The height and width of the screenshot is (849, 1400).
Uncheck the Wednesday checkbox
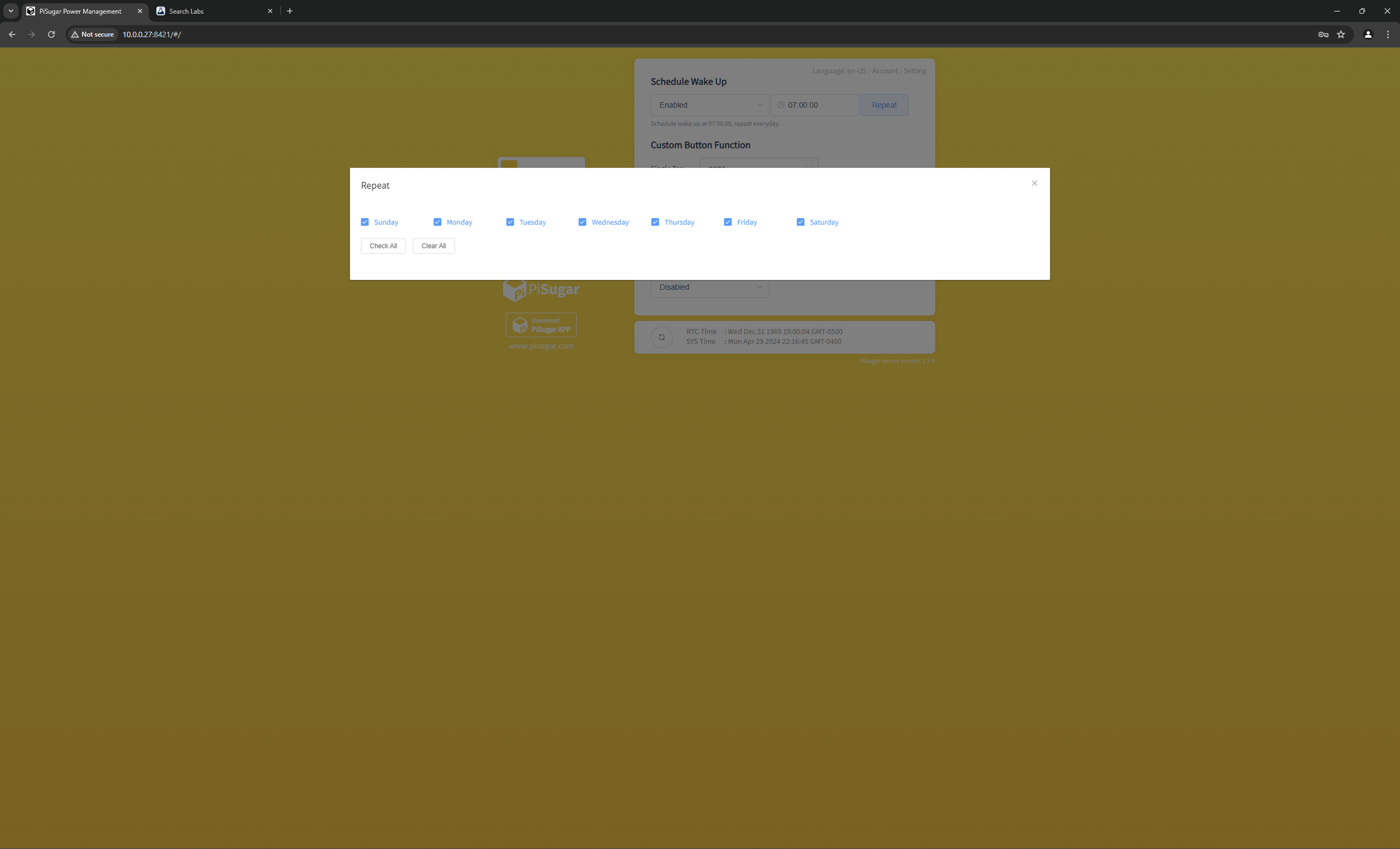582,222
